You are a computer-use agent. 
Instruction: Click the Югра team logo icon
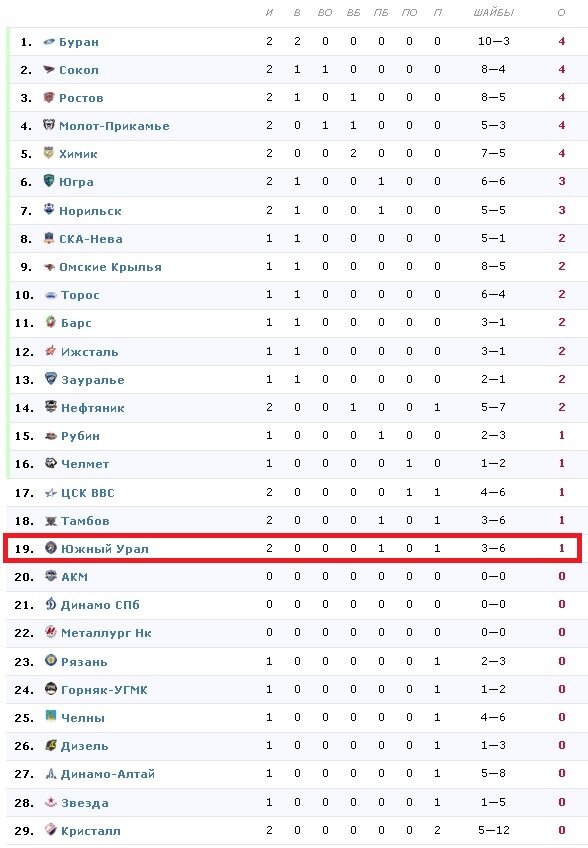pyautogui.click(x=49, y=181)
